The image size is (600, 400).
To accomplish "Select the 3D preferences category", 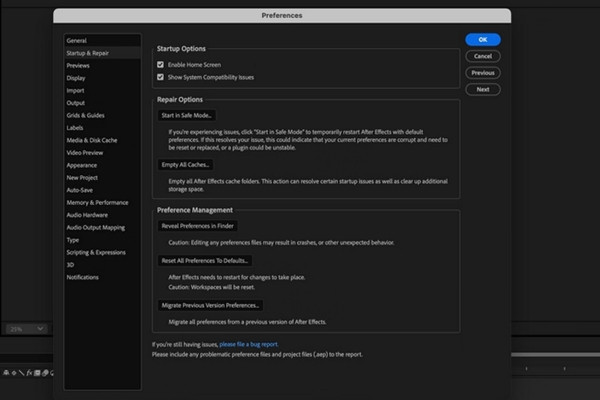I will coord(102,264).
